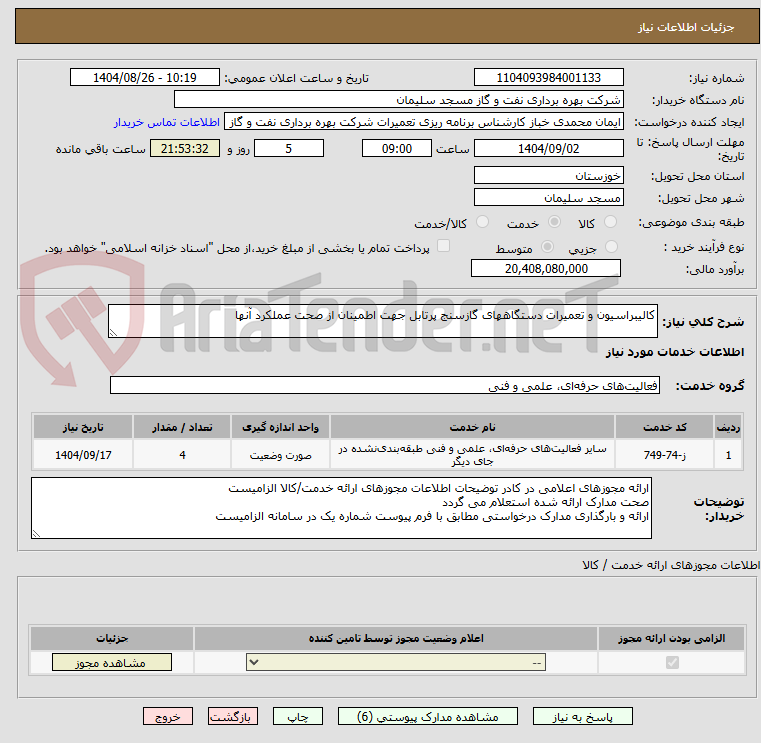
Task: Select the جزیی purchase type radio
Action: tap(611, 247)
